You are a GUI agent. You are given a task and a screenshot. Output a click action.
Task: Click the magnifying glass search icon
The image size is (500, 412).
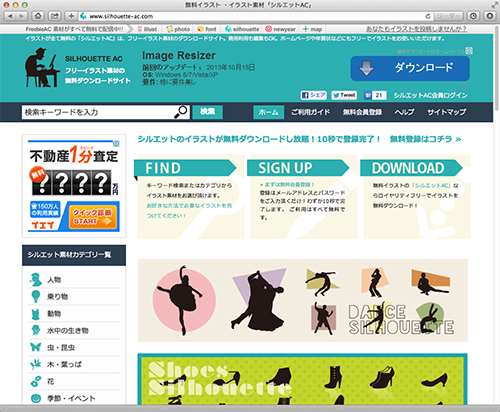pyautogui.click(x=181, y=112)
